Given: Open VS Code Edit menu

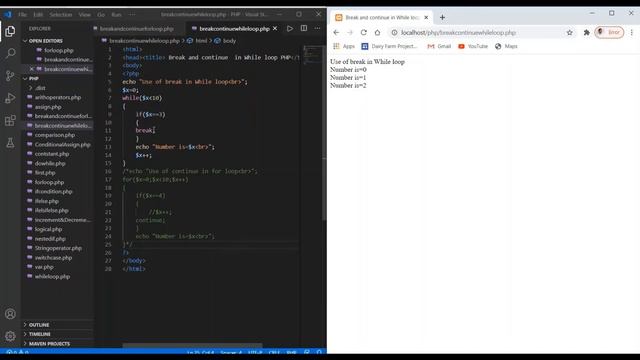Looking at the screenshot, I should [38, 14].
